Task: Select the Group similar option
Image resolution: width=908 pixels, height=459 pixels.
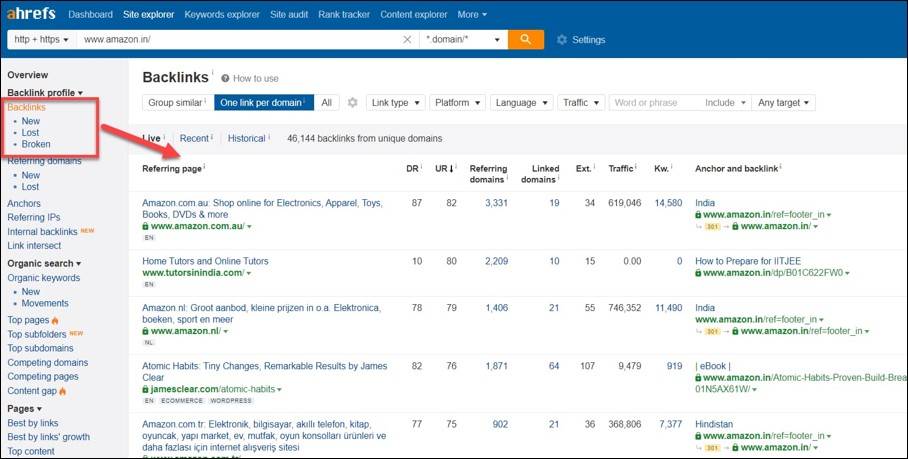Action: 178,102
